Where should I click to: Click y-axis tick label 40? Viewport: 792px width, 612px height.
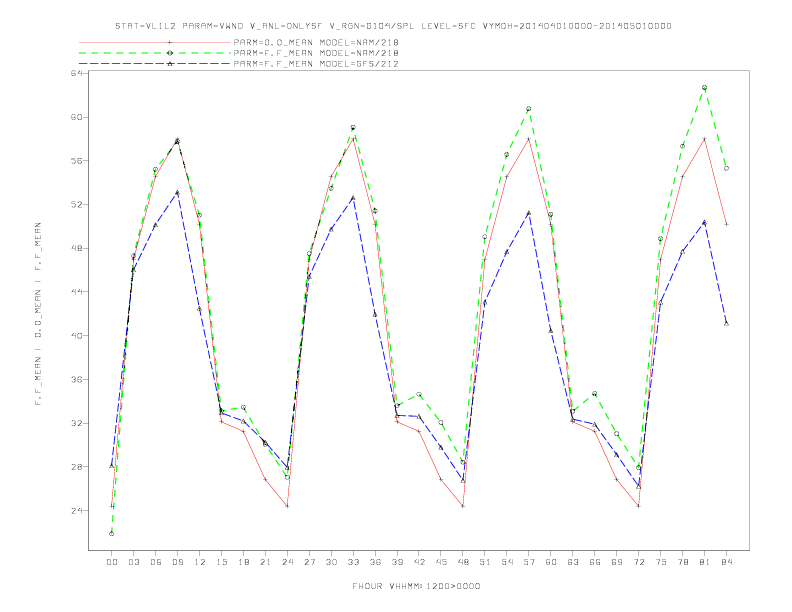[x=77, y=336]
